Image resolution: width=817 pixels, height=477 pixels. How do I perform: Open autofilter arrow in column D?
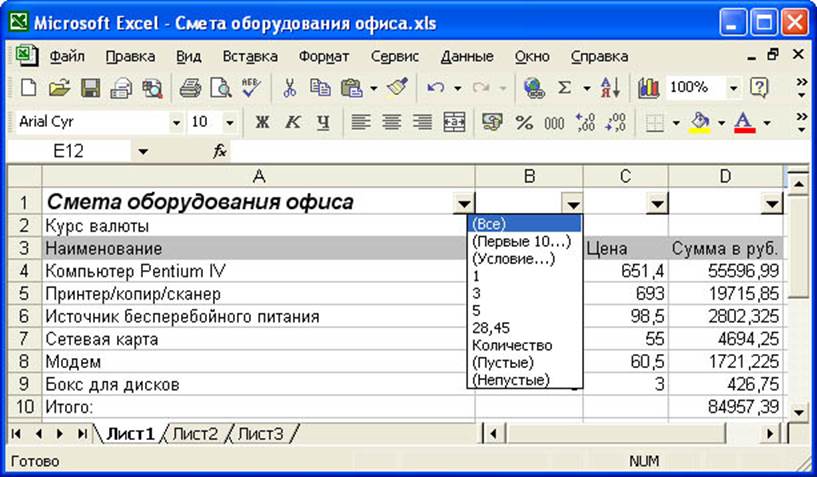[772, 203]
